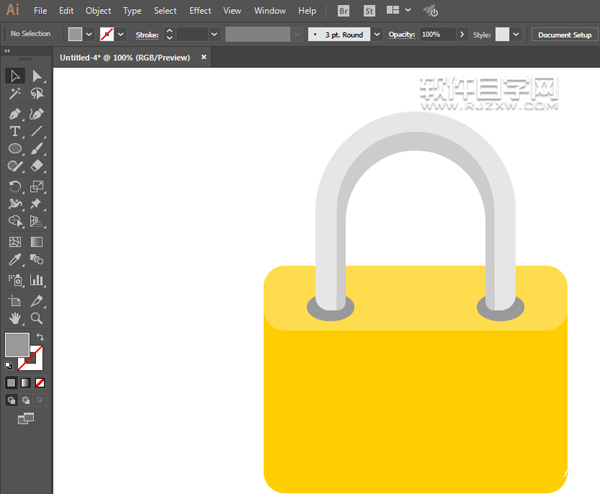The height and width of the screenshot is (494, 600).
Task: Open stroke weight dropdown
Action: (214, 34)
